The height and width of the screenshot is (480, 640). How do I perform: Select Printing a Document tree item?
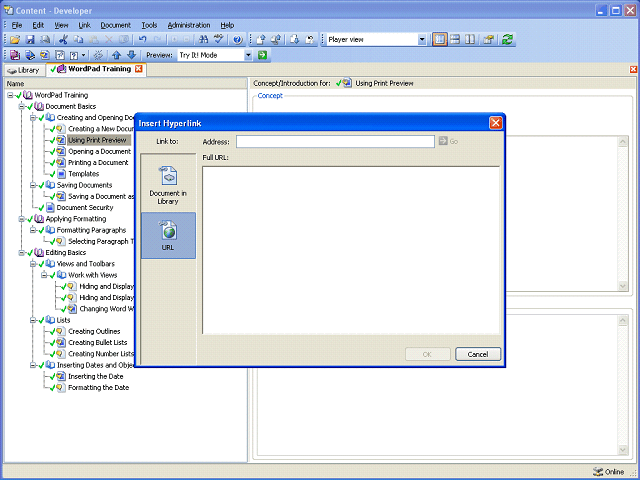(x=98, y=162)
